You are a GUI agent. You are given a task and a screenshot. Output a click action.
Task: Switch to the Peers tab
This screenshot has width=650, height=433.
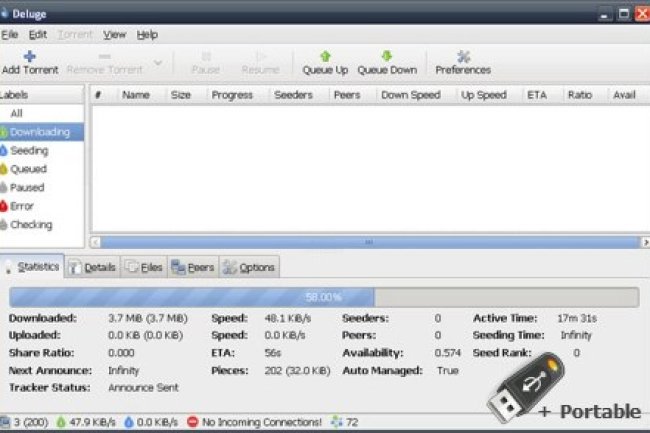193,268
